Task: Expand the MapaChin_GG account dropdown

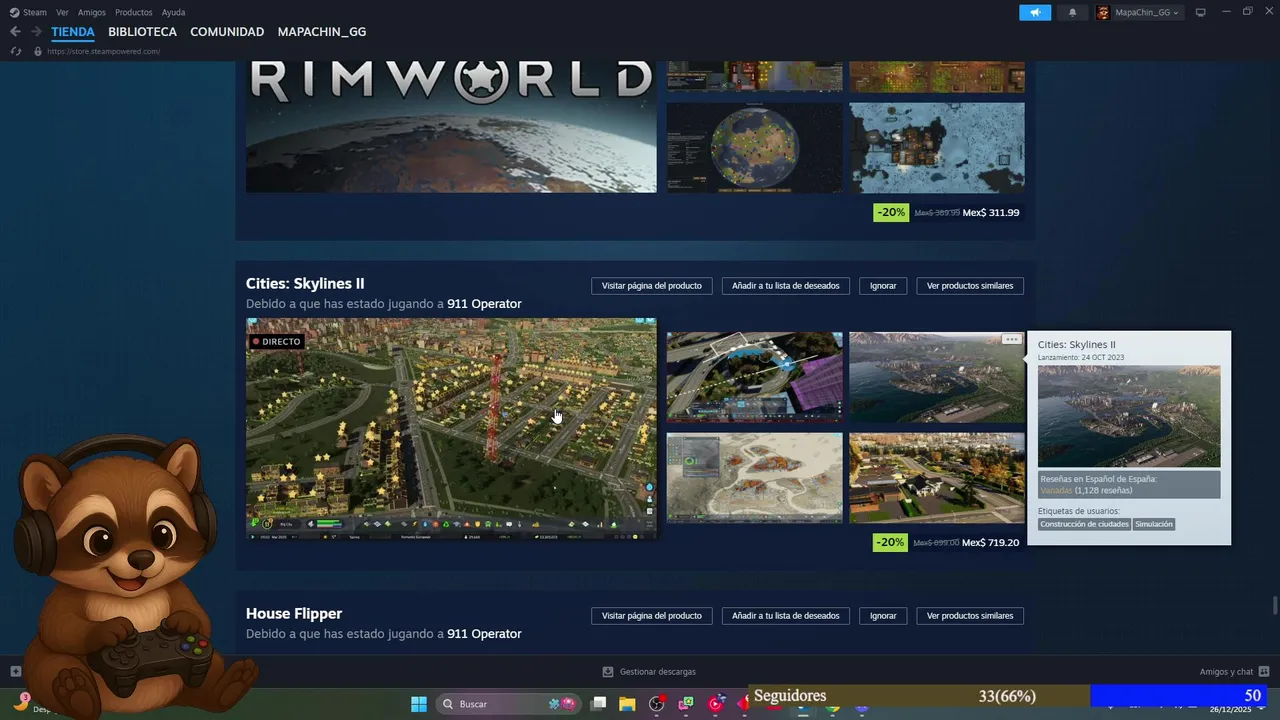Action: point(1139,12)
